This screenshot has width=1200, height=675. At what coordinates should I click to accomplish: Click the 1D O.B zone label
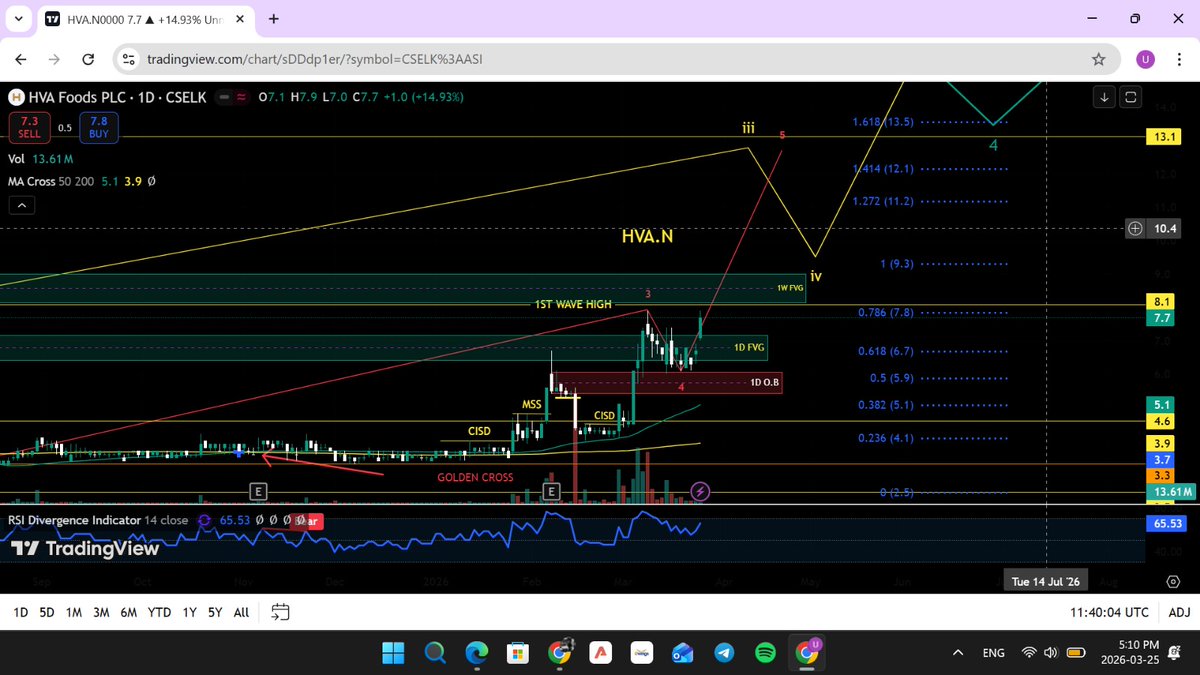click(765, 383)
